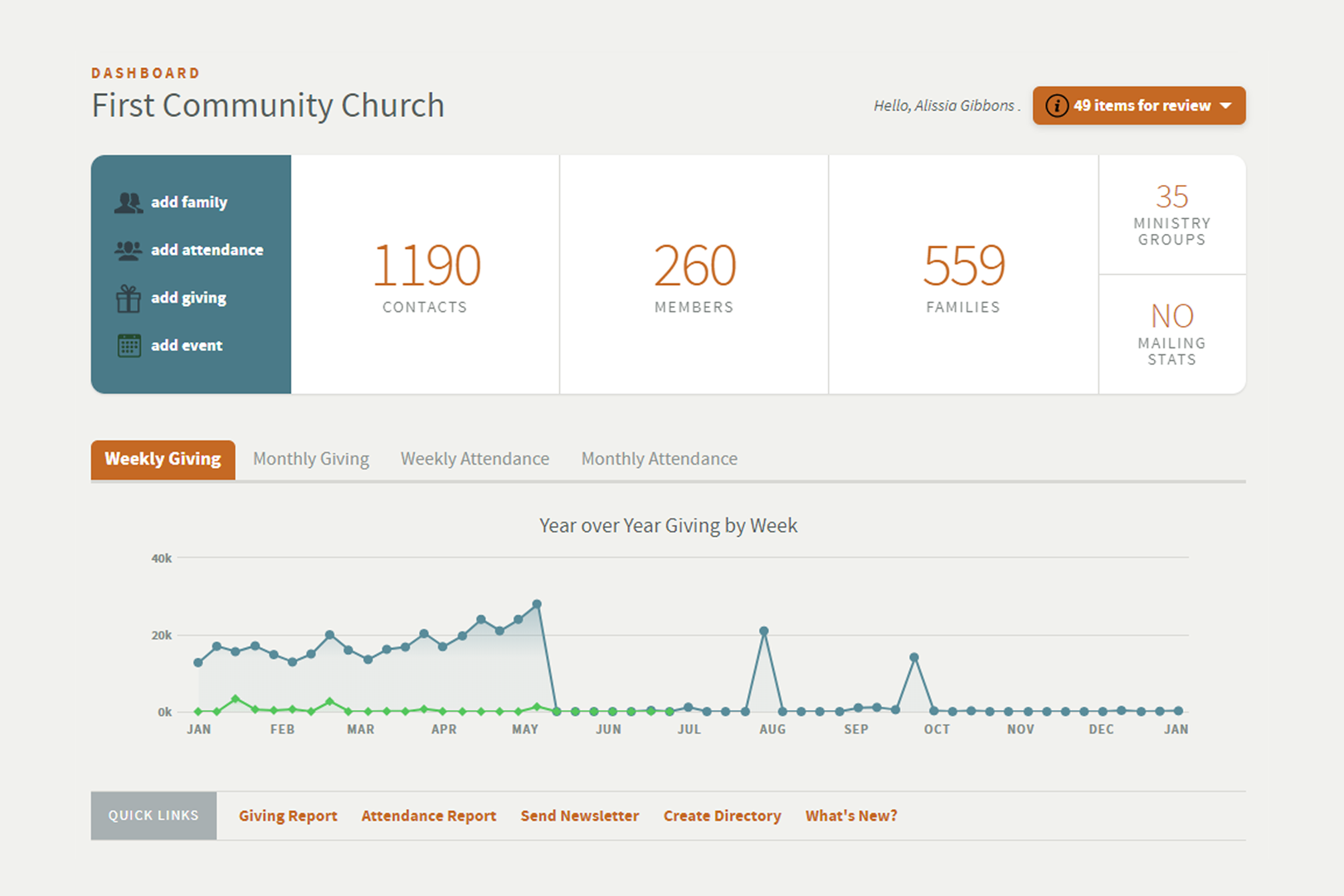Open the Create Directory link
Viewport: 1344px width, 896px height.
pyautogui.click(x=722, y=816)
